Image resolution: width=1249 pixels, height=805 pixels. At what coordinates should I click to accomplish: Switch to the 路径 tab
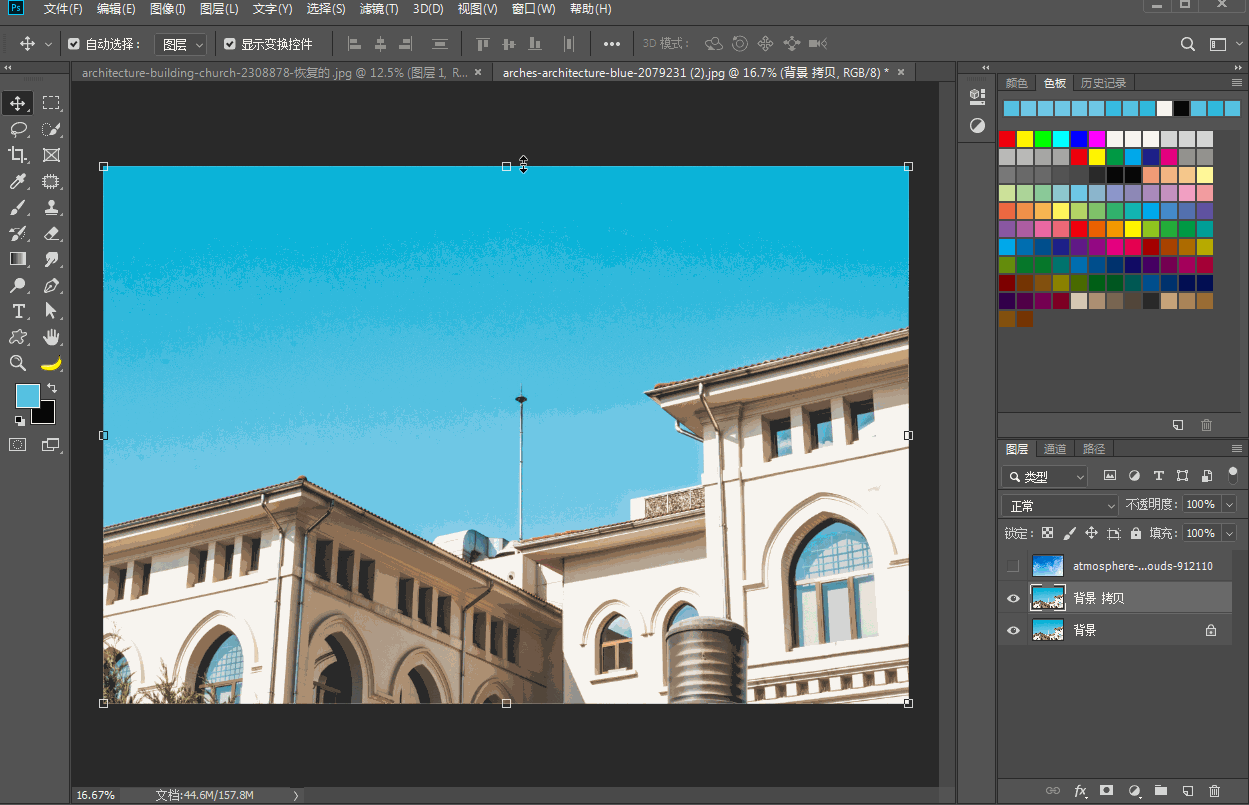pyautogui.click(x=1094, y=448)
